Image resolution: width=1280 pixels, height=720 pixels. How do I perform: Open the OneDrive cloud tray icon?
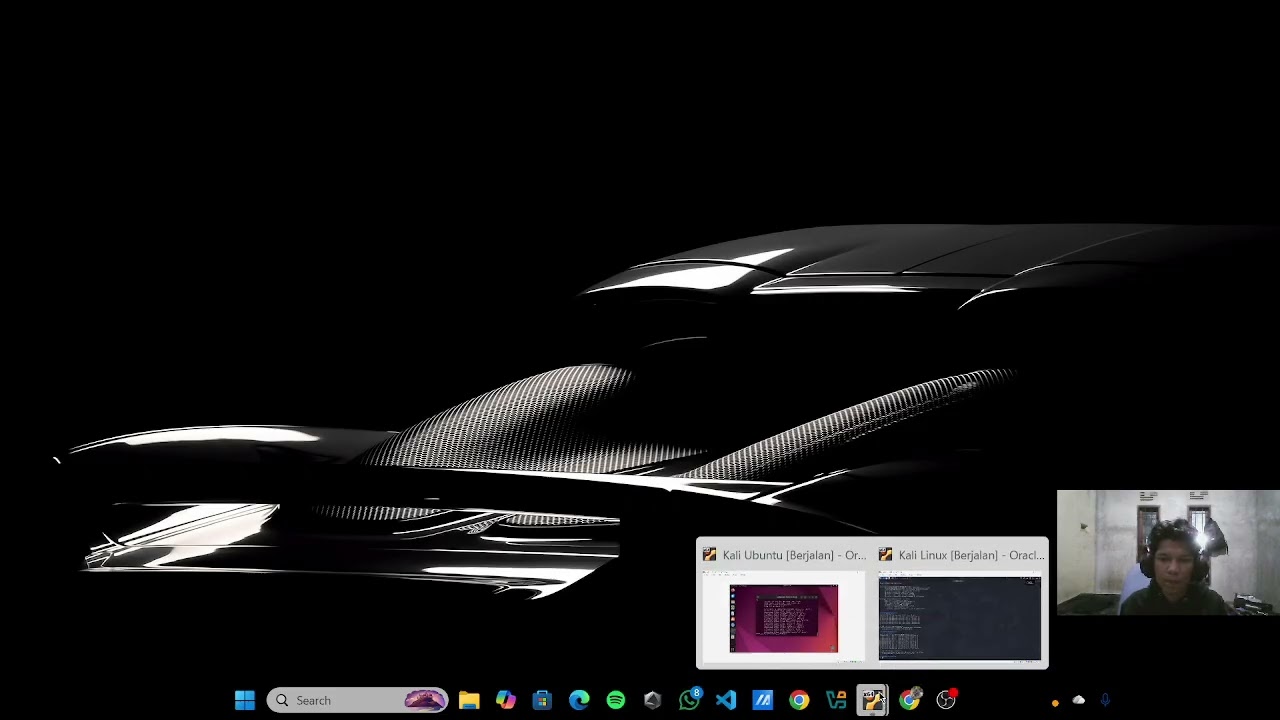tap(1078, 700)
